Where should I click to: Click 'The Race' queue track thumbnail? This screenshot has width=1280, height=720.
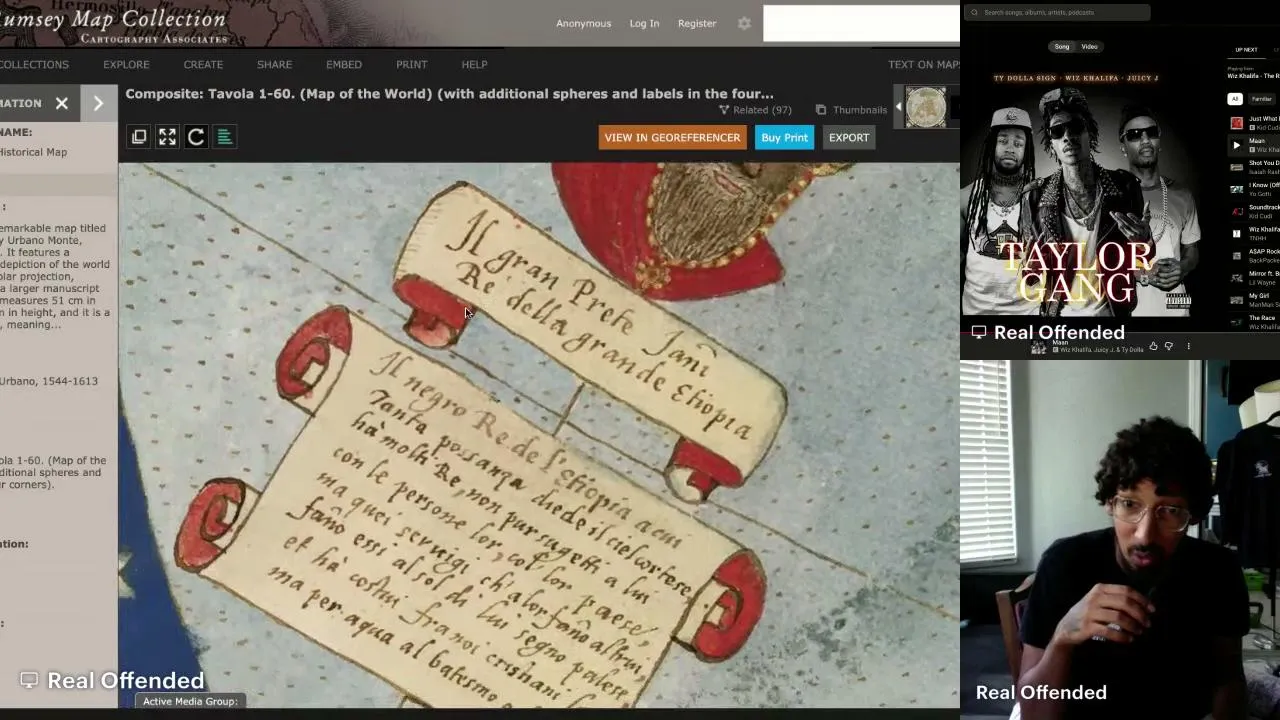[1237, 321]
